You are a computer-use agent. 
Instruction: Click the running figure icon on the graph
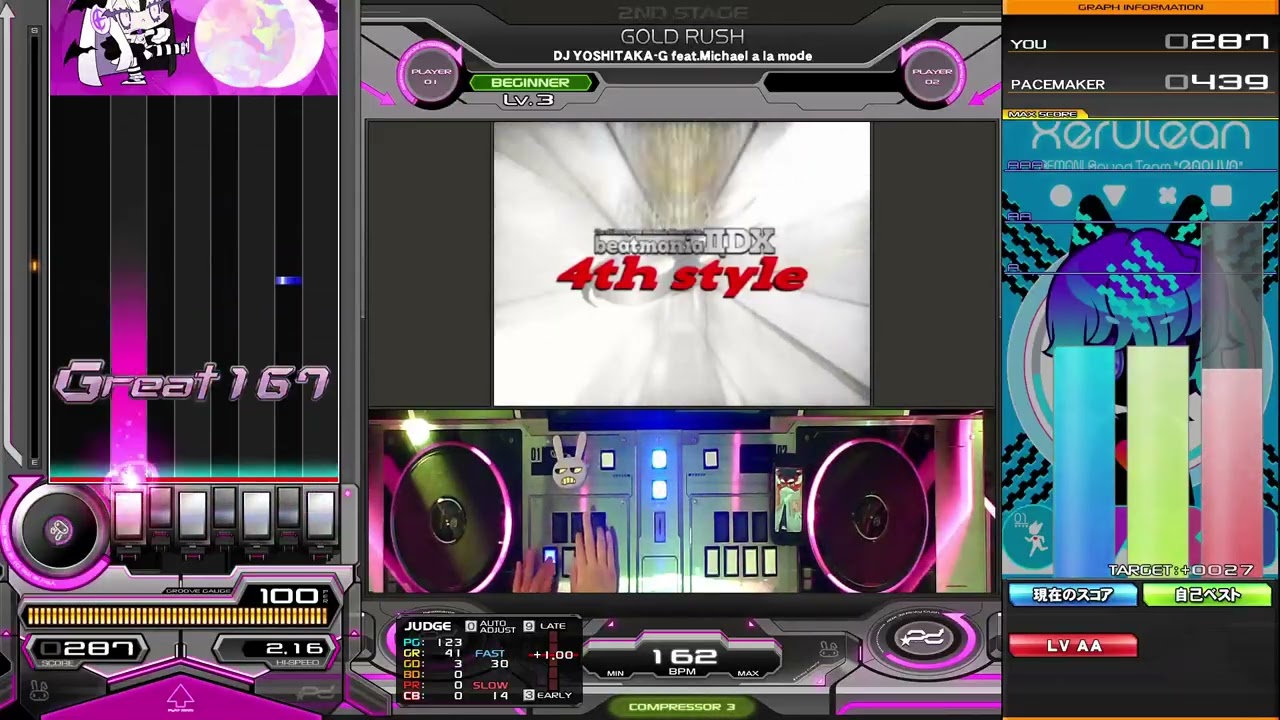(x=1037, y=539)
